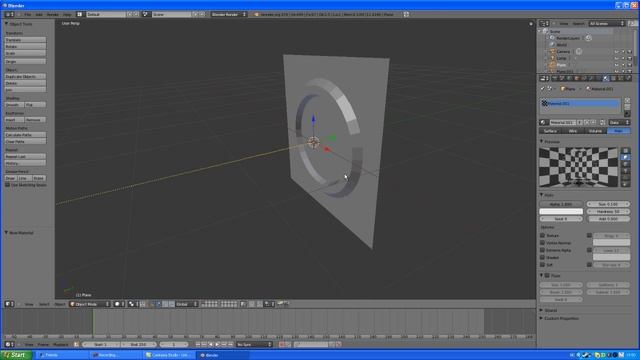Image resolution: width=640 pixels, height=360 pixels.
Task: Click the white halo color swatch
Action: (x=561, y=211)
